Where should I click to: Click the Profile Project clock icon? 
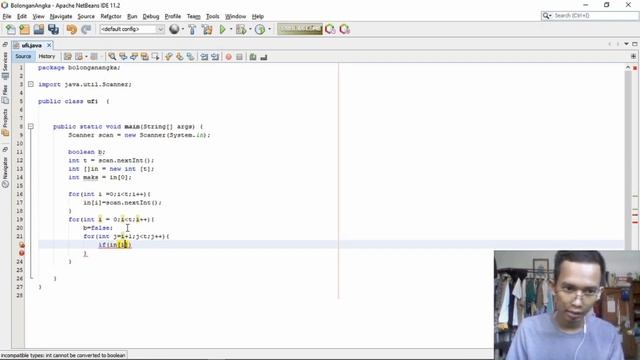point(260,29)
